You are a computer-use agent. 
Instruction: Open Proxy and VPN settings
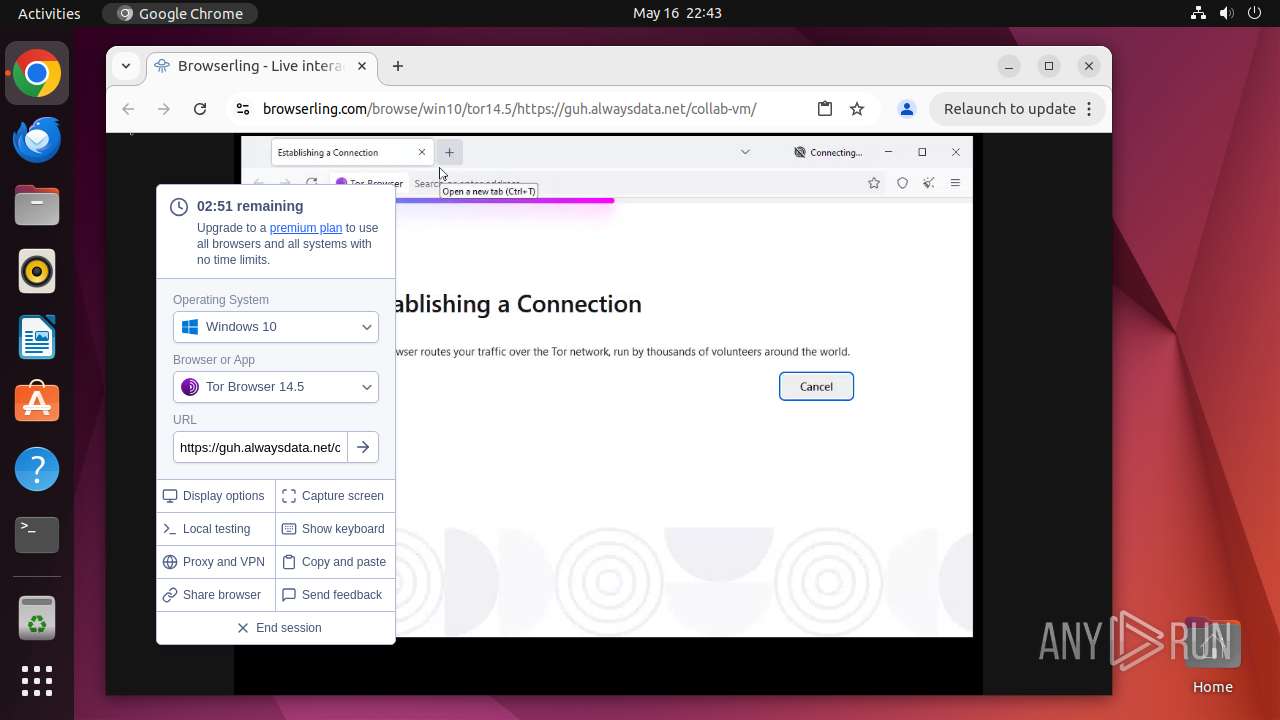pyautogui.click(x=215, y=562)
